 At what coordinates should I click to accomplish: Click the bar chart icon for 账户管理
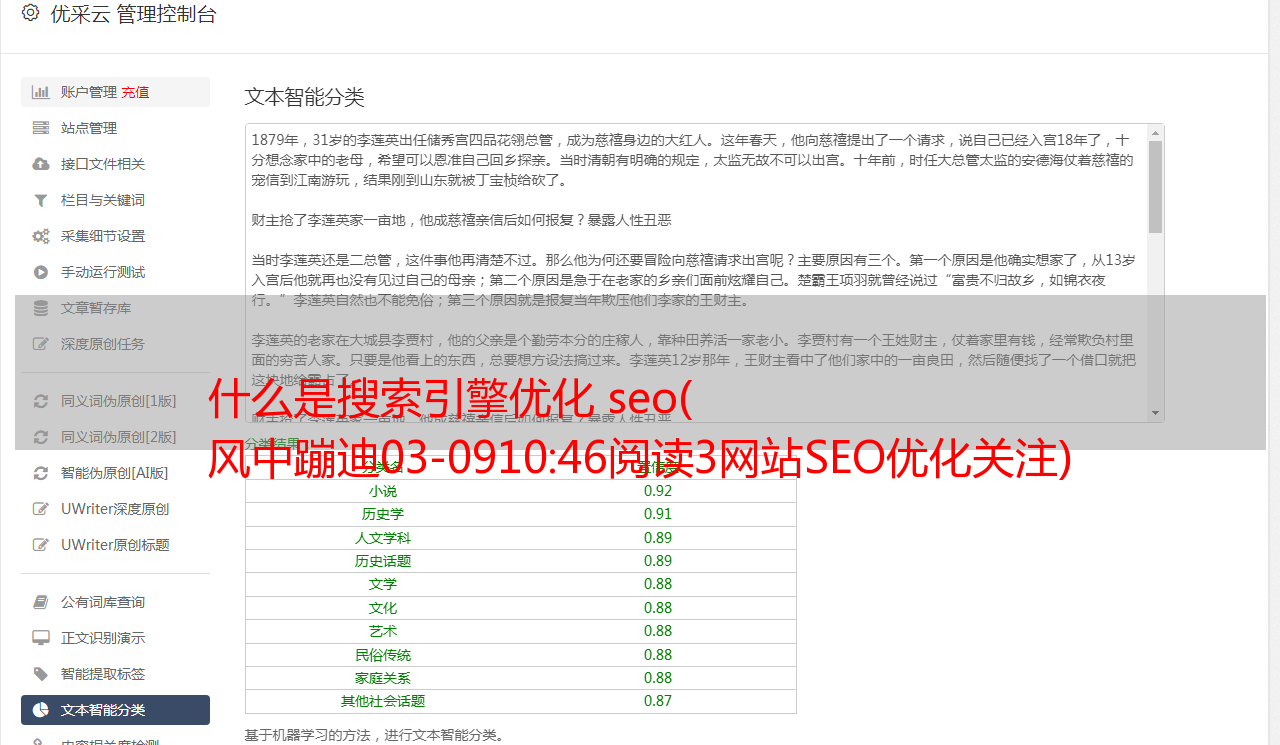point(41,92)
